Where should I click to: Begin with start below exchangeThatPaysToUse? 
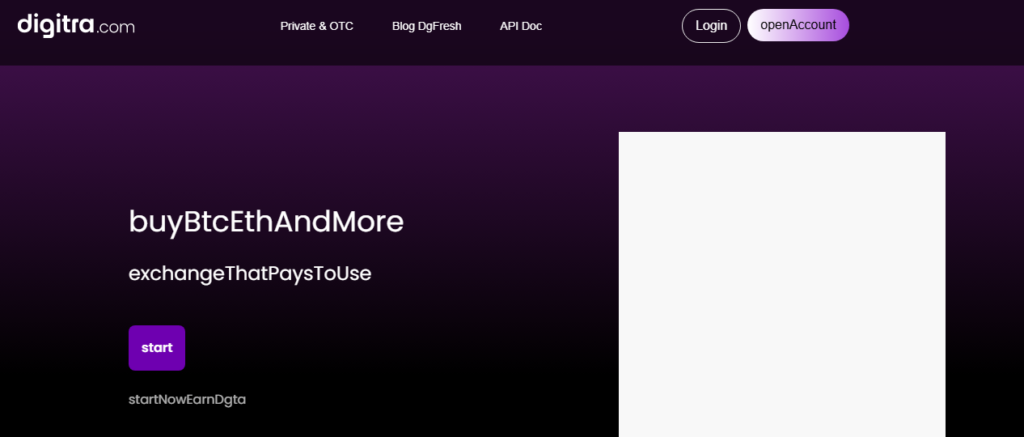tap(157, 348)
